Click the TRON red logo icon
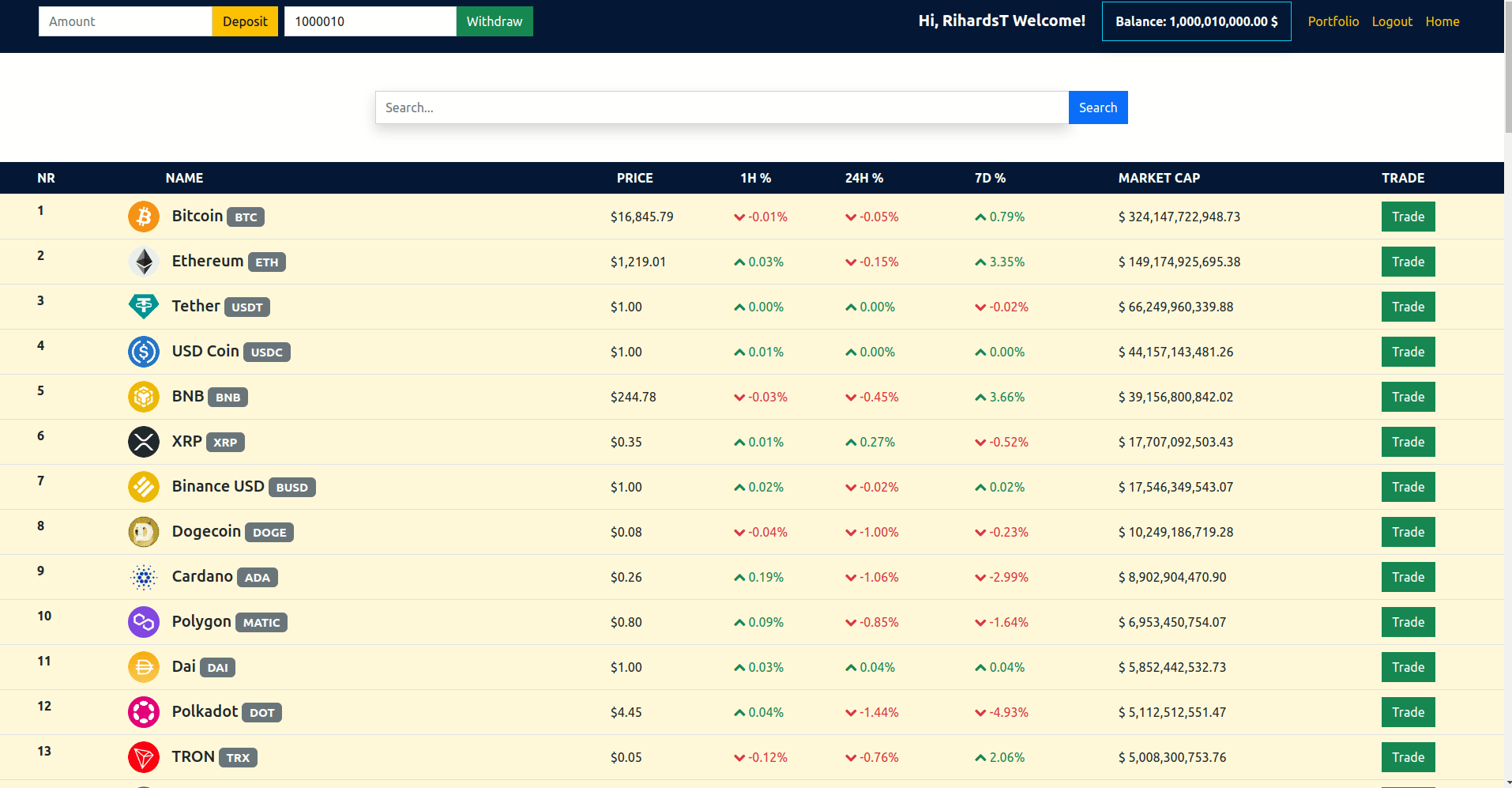This screenshot has width=1512, height=788. coord(144,757)
